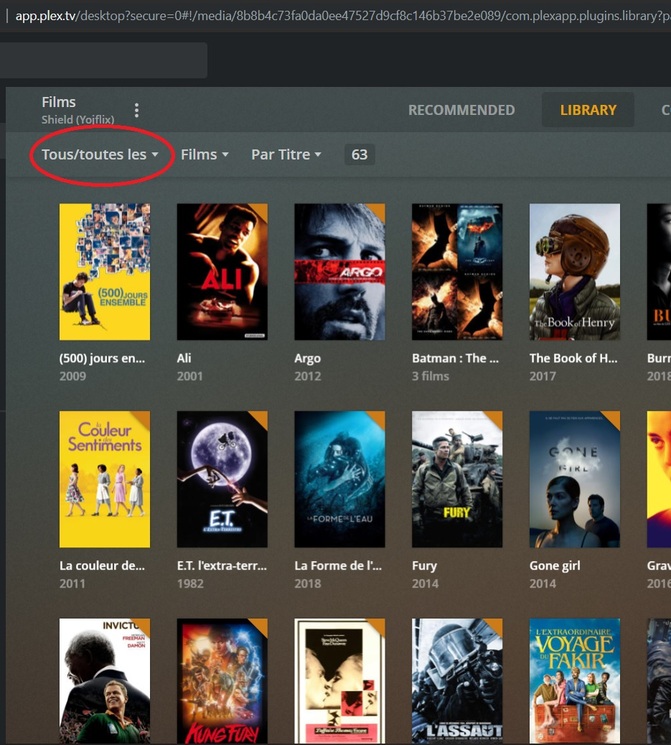
Task: Click the browser address bar URL
Action: 342,16
